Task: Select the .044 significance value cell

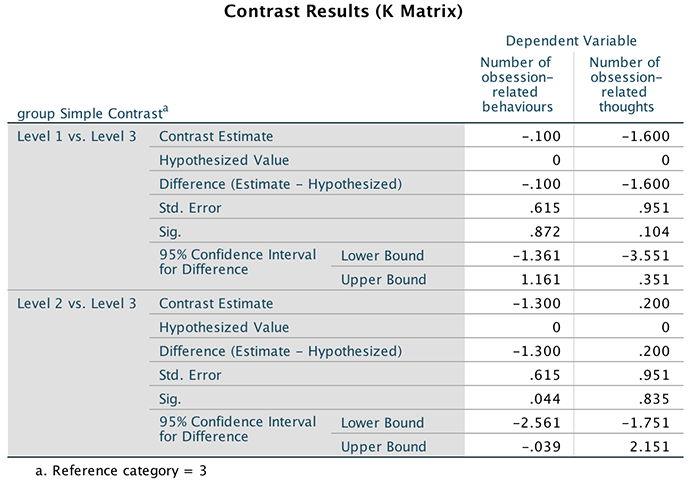Action: pyautogui.click(x=546, y=399)
